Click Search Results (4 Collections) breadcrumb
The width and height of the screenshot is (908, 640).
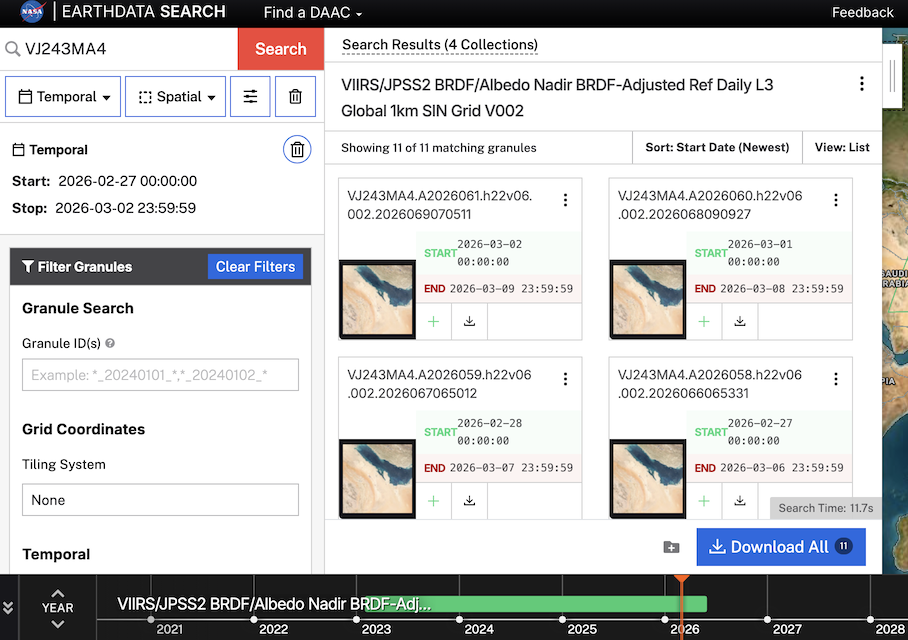tap(440, 45)
